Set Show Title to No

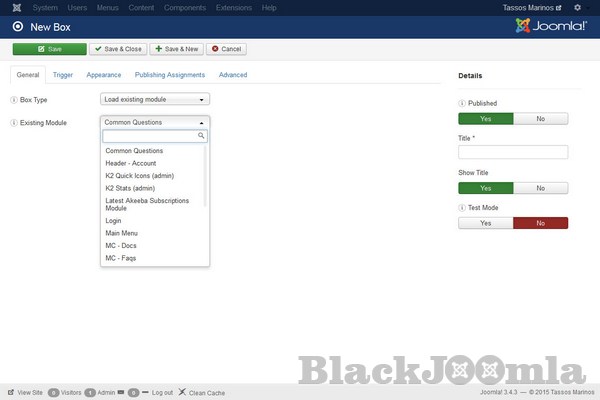541,187
